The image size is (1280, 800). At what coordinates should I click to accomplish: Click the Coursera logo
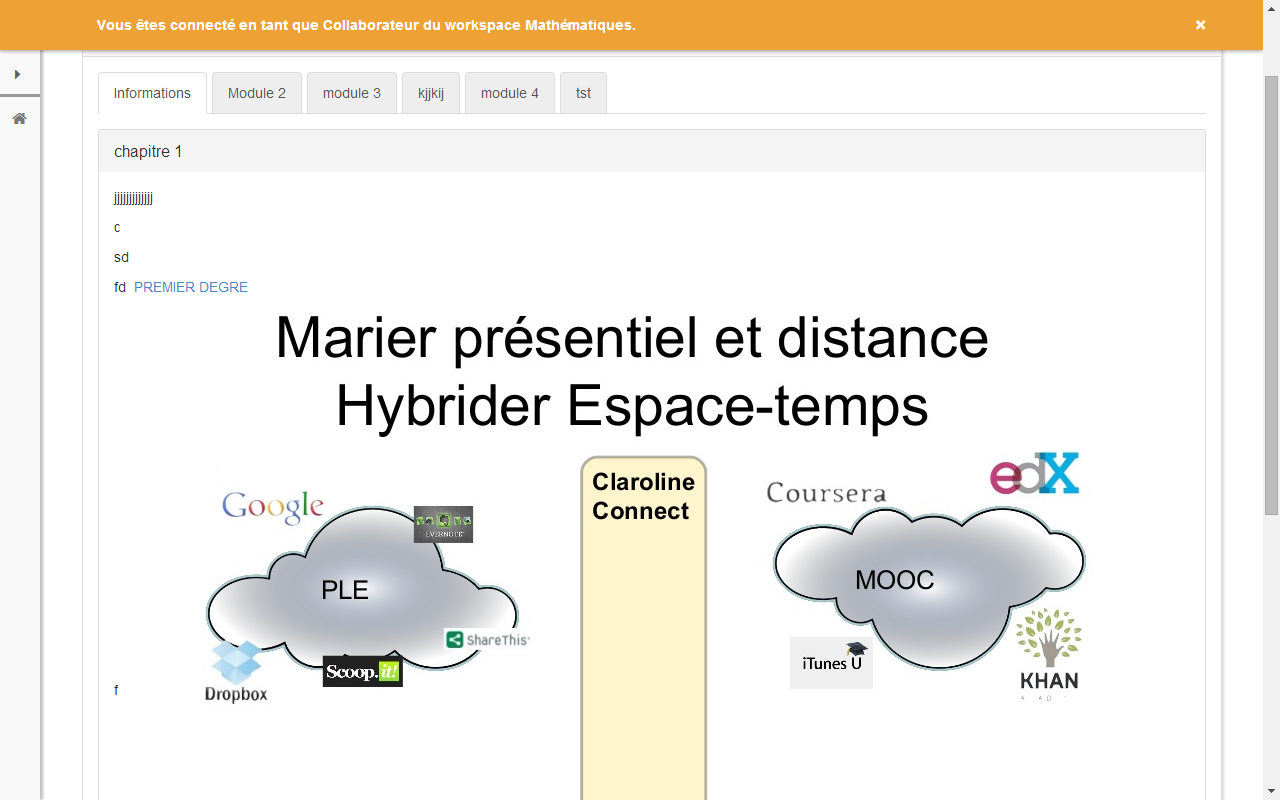[x=826, y=492]
